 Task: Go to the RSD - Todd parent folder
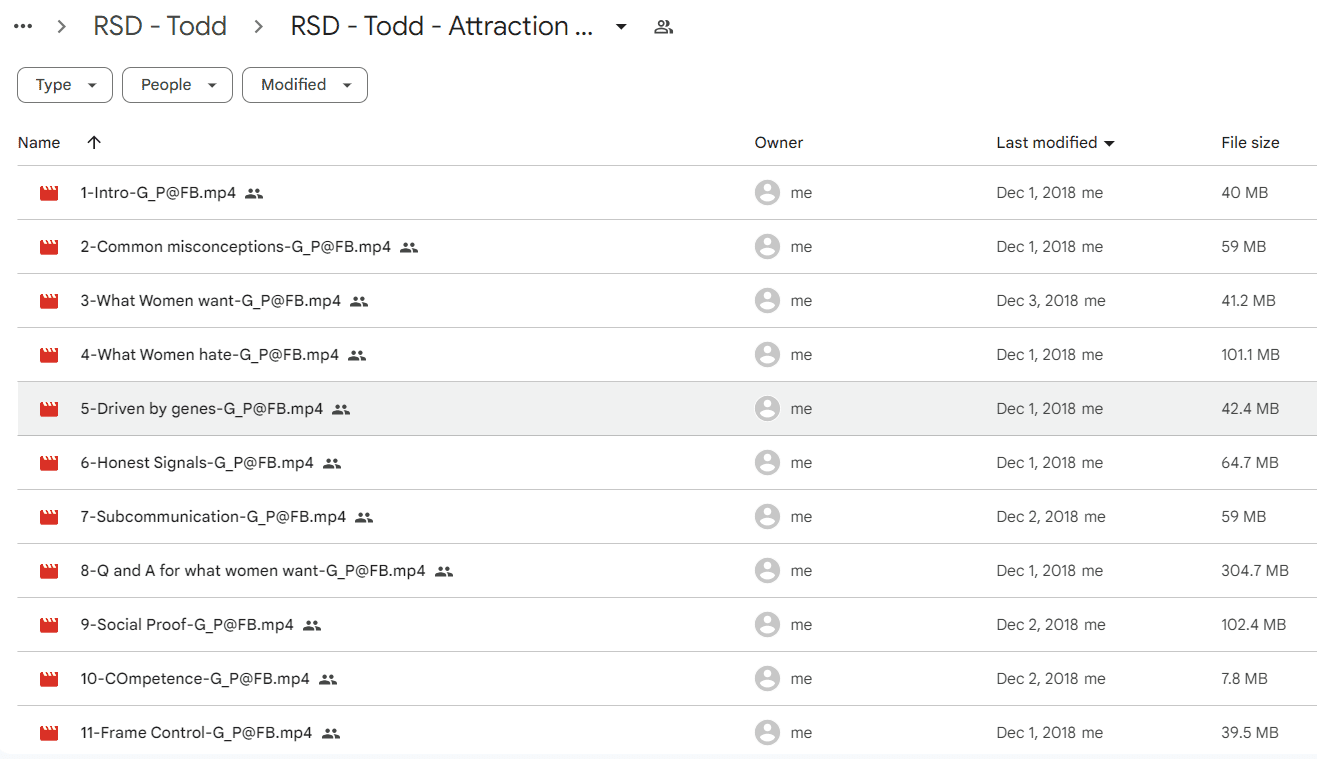160,26
